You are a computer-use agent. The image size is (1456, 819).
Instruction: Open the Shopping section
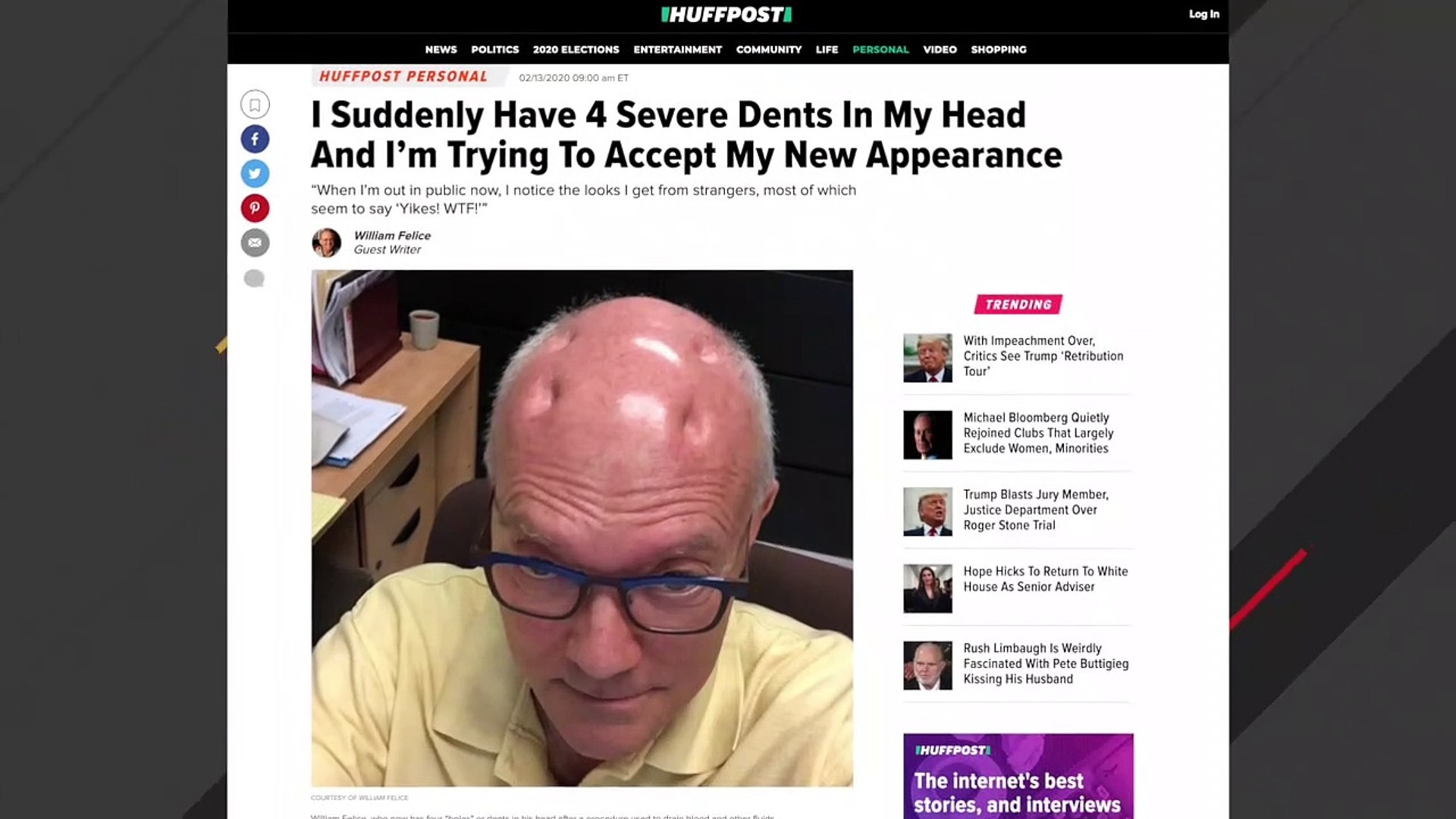(998, 49)
